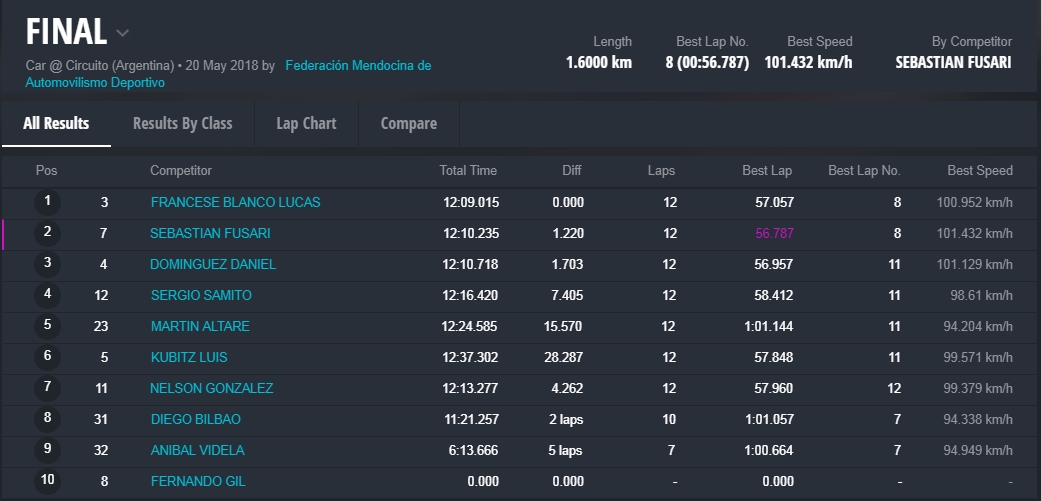The height and width of the screenshot is (501, 1041).
Task: Open the Lap Chart tab
Action: (306, 124)
